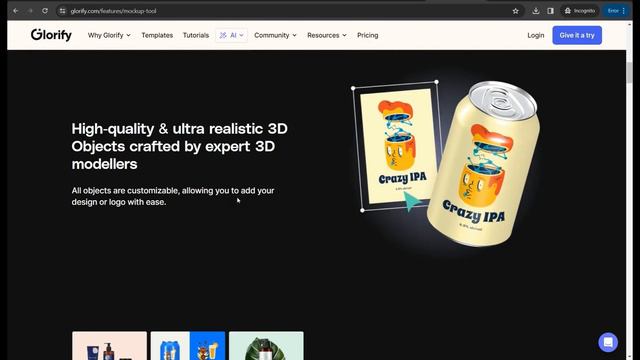Image resolution: width=640 pixels, height=360 pixels.
Task: Expand Why Glorify dropdown
Action: [x=109, y=36]
